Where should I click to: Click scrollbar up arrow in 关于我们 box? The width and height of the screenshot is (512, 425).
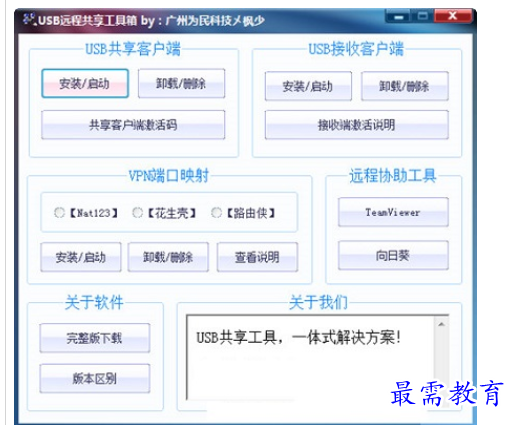click(442, 324)
